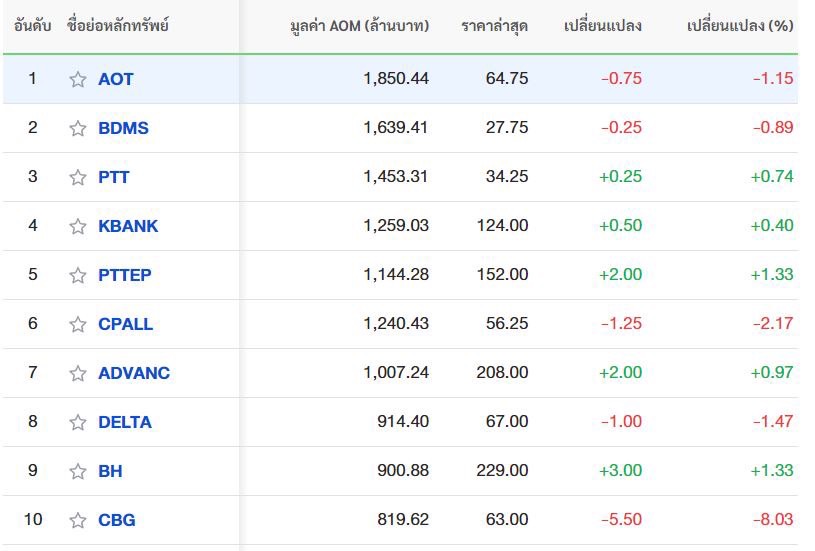This screenshot has height=551, width=815.
Task: Click CBG last price 63.00
Action: click(x=507, y=519)
